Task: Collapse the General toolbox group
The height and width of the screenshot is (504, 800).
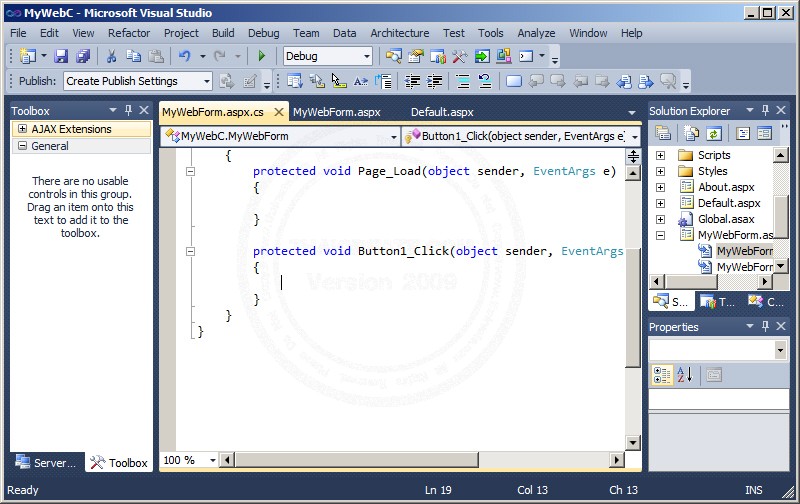Action: click(22, 145)
